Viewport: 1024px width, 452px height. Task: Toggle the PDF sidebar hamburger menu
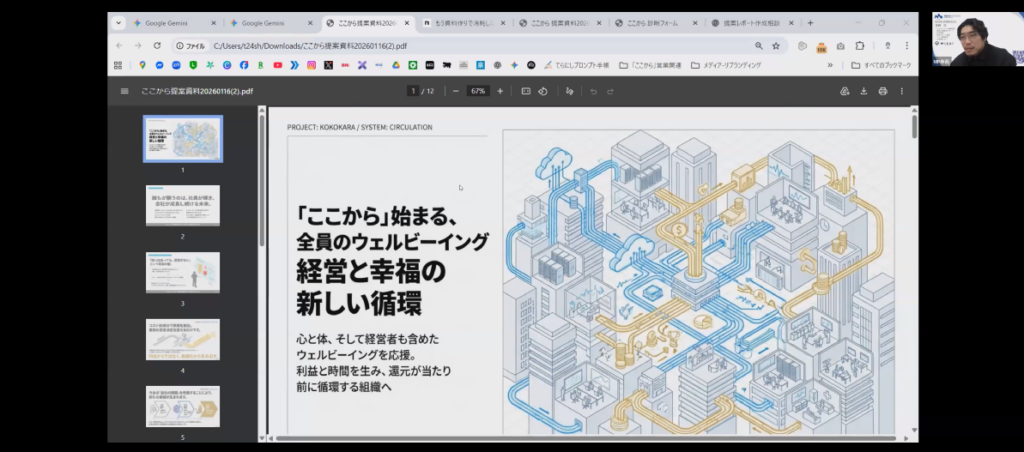tap(124, 91)
